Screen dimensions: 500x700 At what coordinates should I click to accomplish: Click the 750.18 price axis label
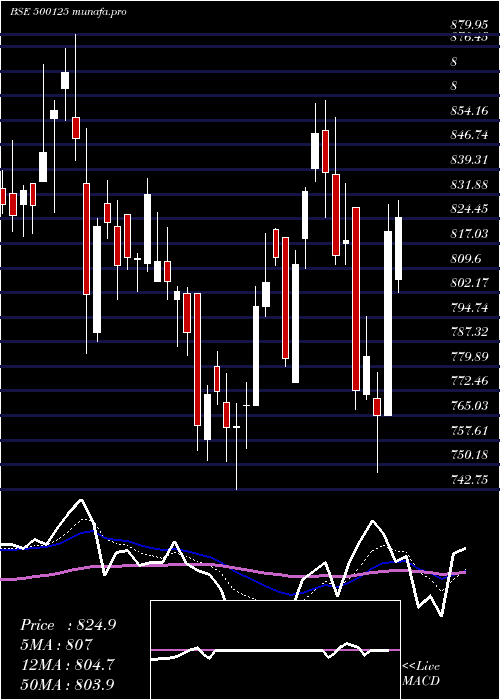[469, 455]
